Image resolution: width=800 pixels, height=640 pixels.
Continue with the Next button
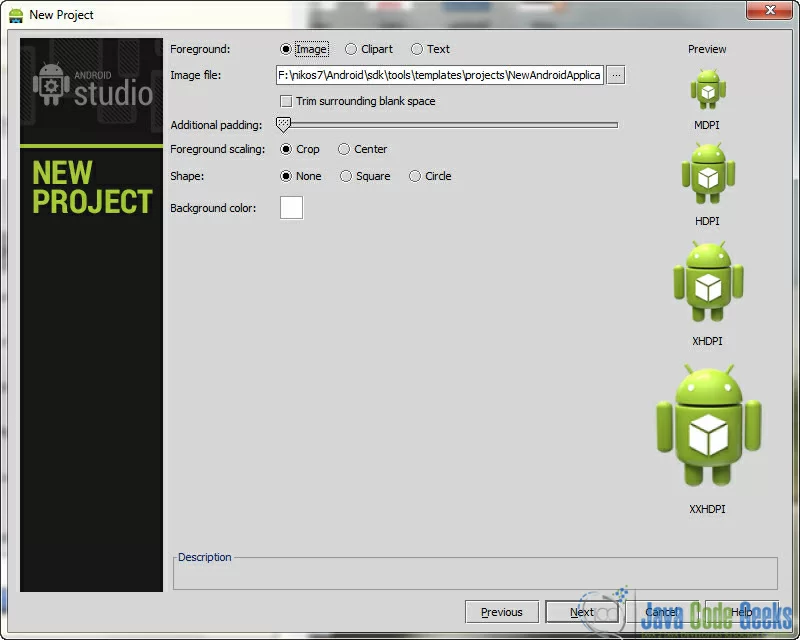pos(582,612)
